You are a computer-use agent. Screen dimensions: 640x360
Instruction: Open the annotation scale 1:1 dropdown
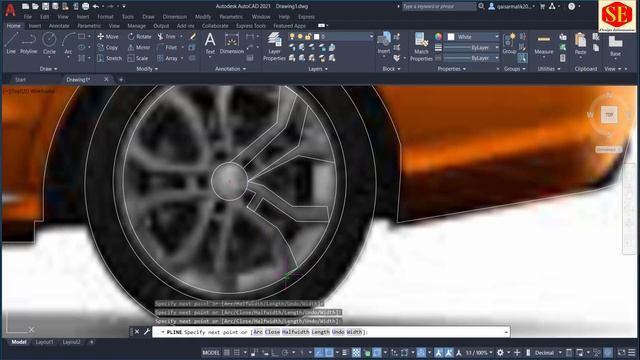(x=479, y=352)
